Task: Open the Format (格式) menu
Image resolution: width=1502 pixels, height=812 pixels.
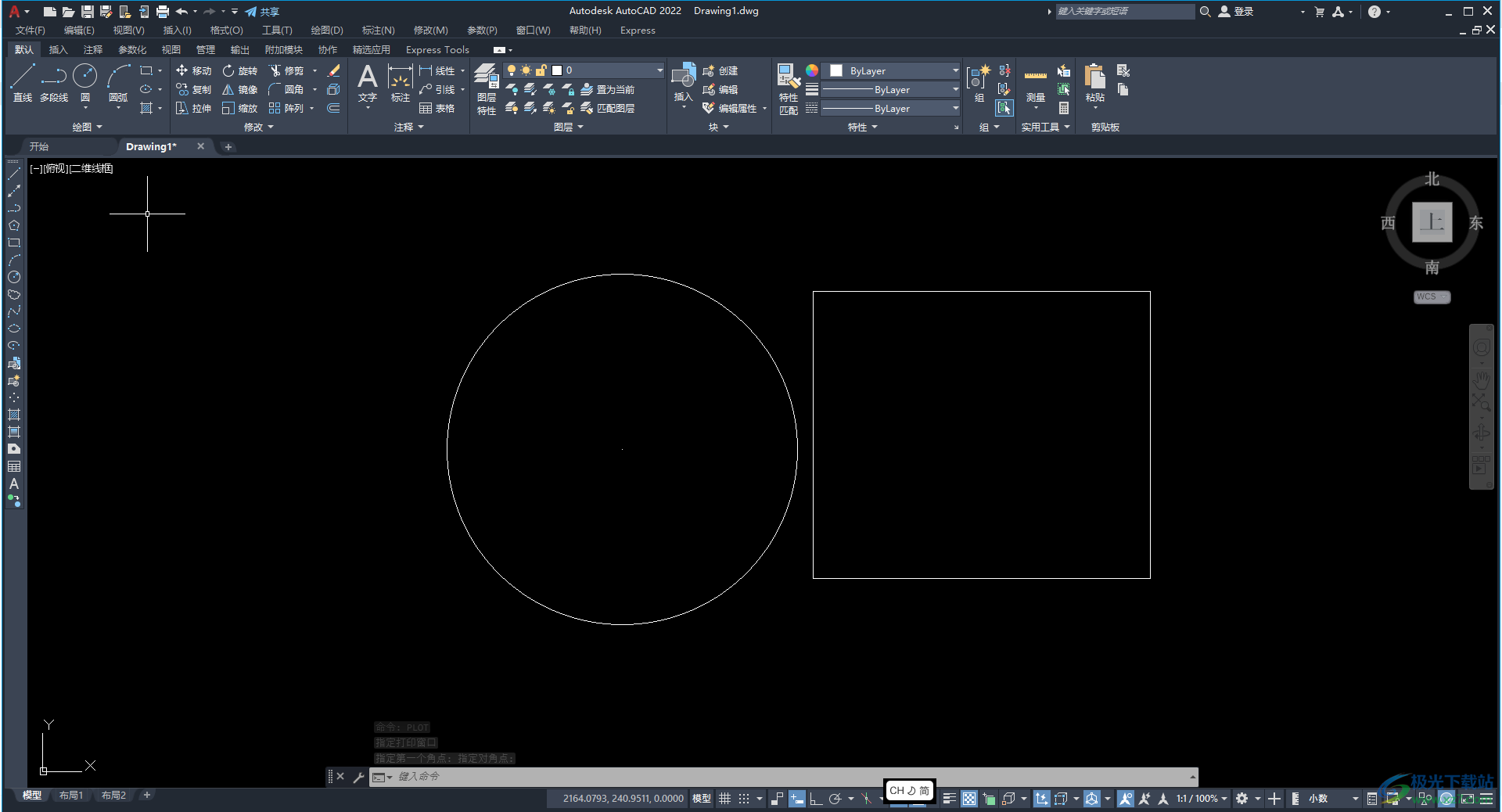Action: point(226,31)
